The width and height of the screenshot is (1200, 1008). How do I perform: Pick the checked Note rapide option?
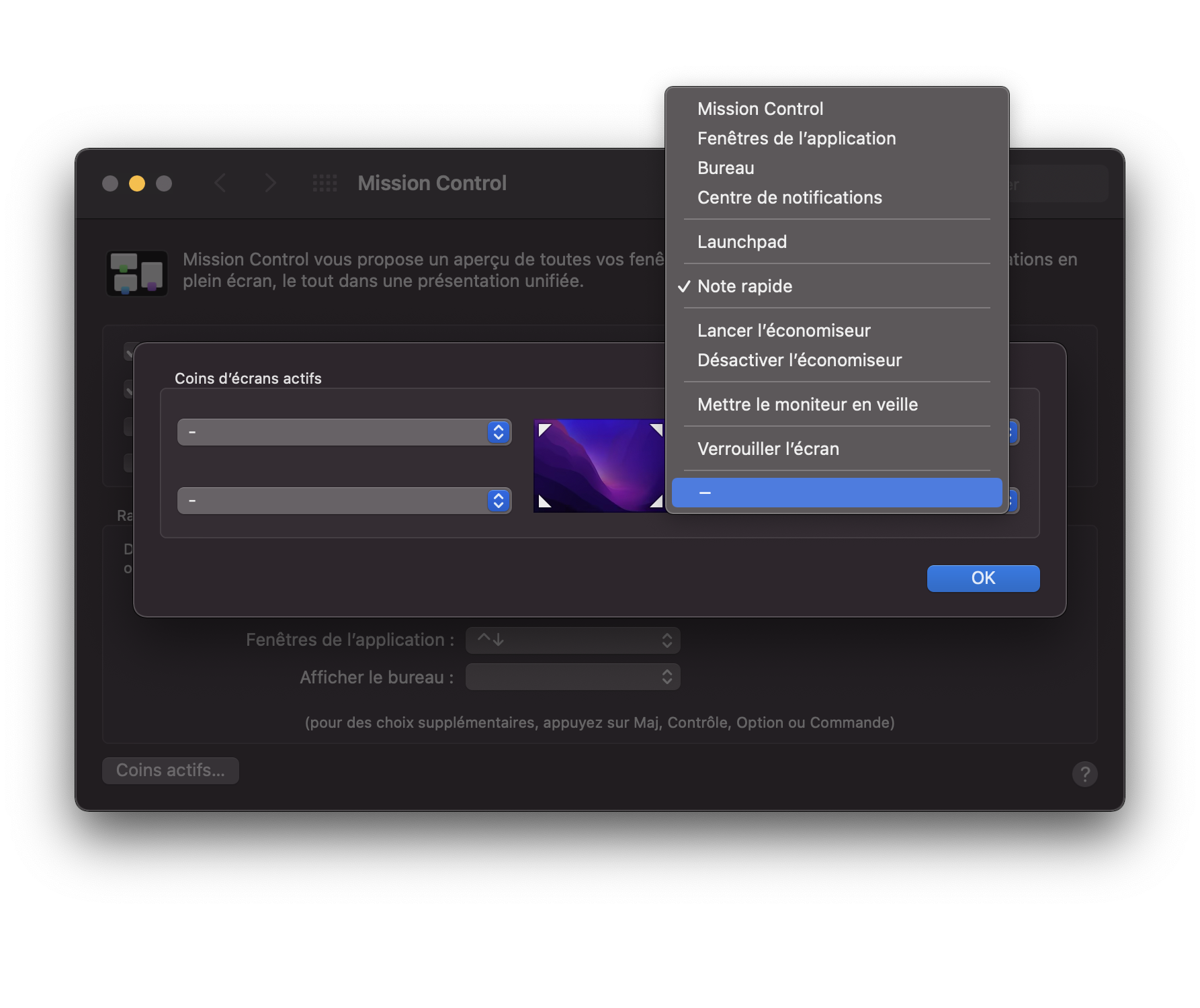pyautogui.click(x=837, y=286)
